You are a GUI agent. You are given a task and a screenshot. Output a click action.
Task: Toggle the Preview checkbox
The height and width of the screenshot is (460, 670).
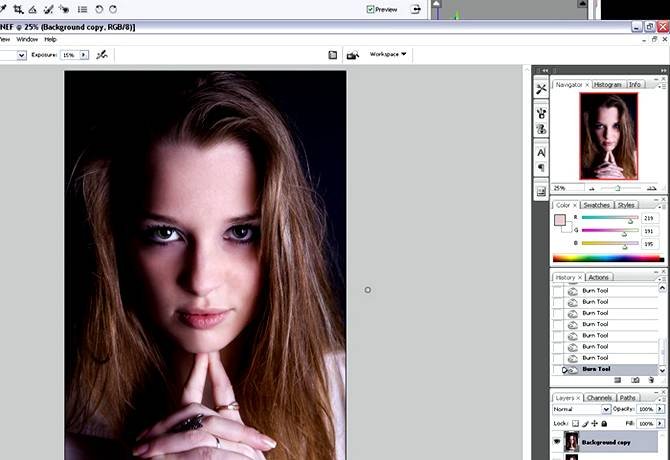tap(371, 9)
